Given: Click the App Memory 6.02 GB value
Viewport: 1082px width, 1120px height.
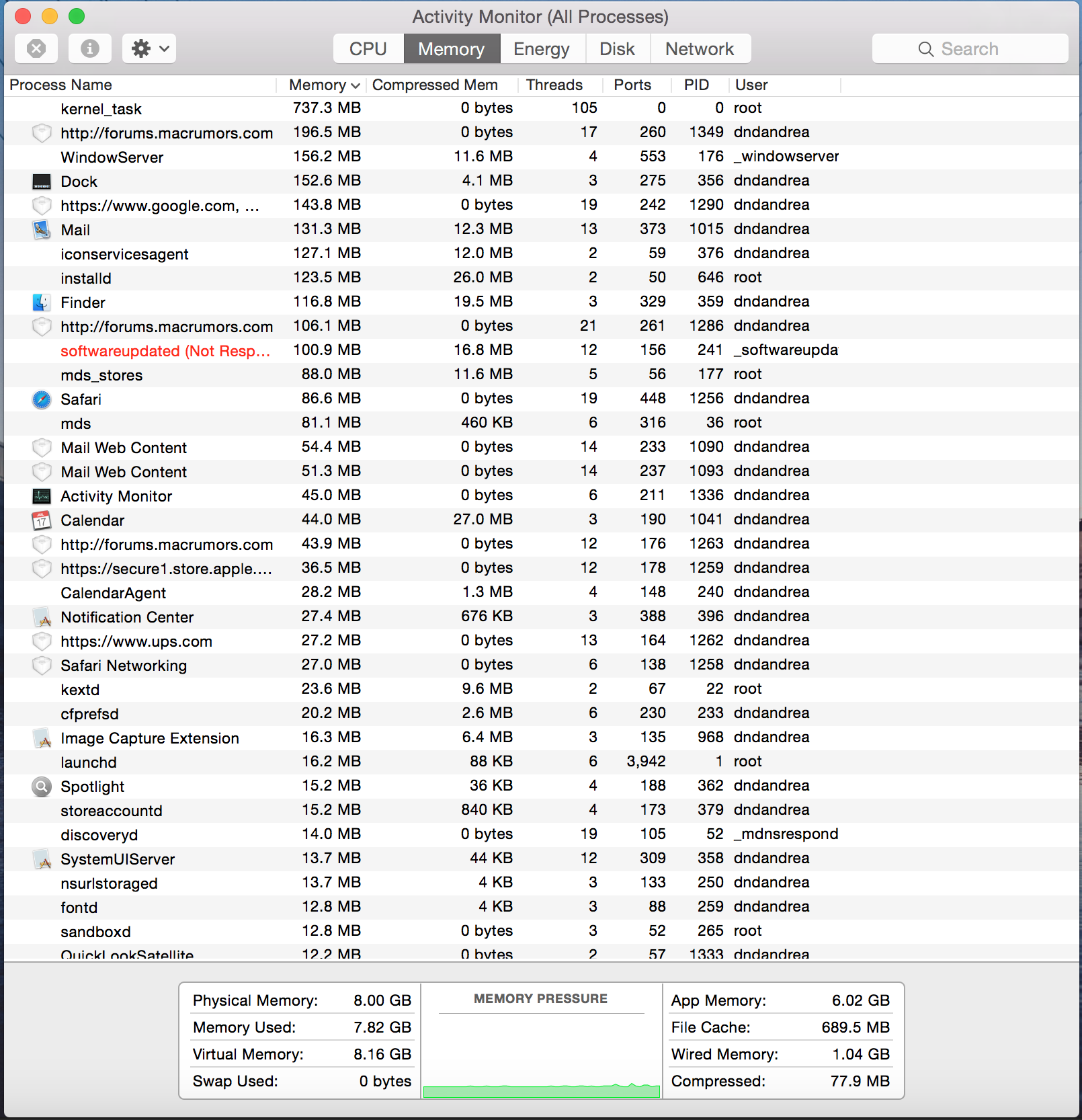Looking at the screenshot, I should 860,1000.
